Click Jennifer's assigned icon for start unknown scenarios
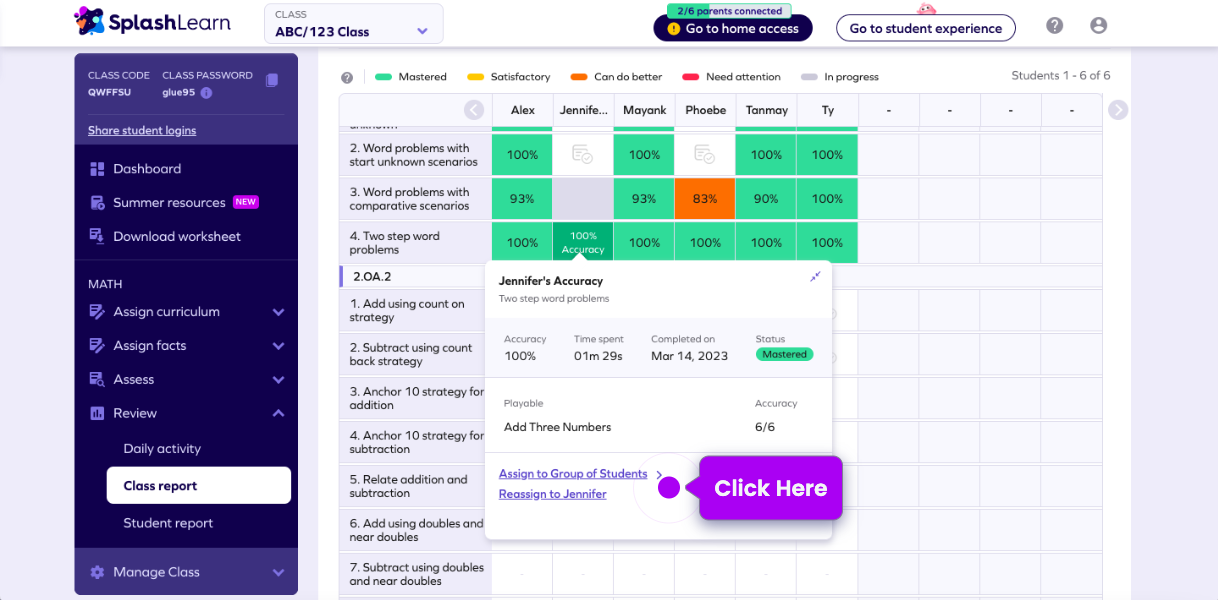This screenshot has width=1218, height=600. point(582,155)
